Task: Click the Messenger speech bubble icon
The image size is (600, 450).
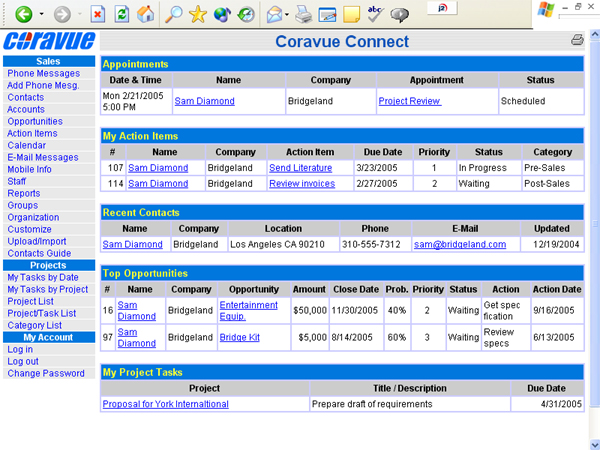Action: tap(399, 15)
